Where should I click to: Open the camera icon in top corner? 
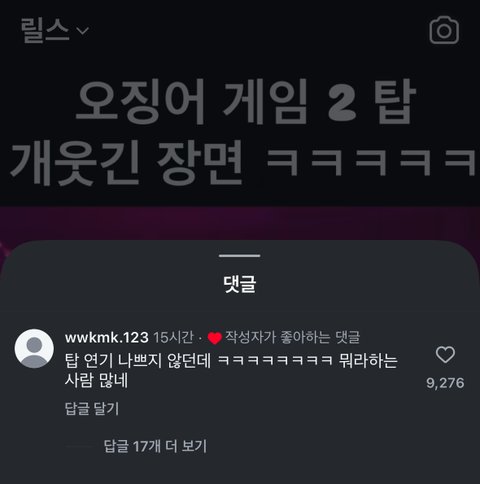click(444, 30)
